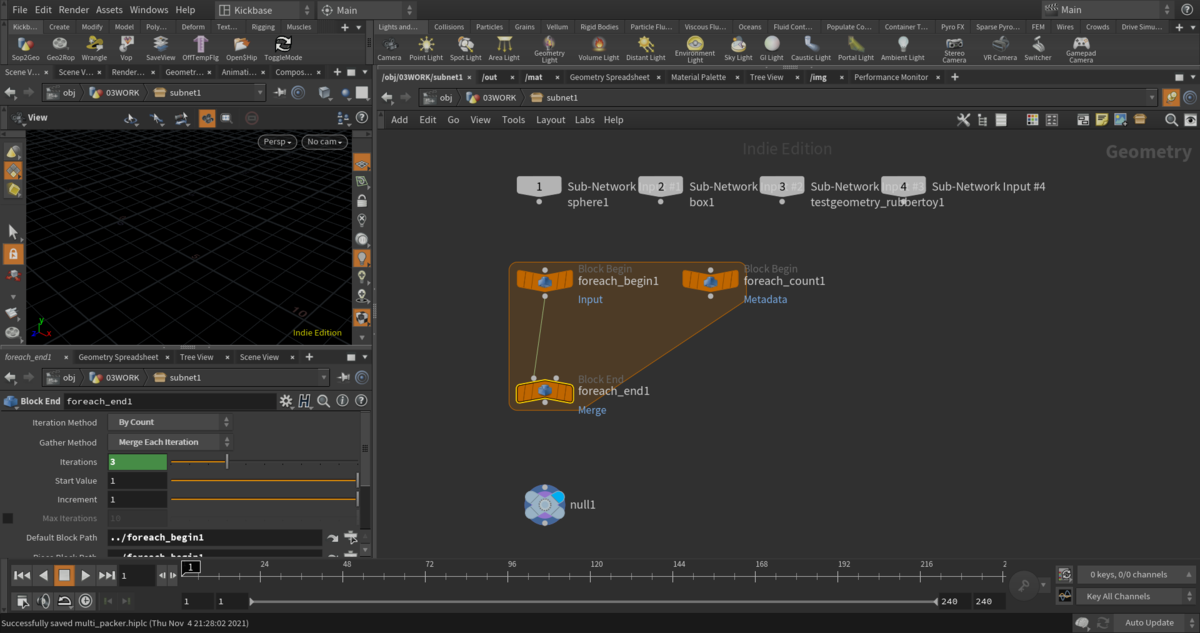Toggle pin on scene view path bar
This screenshot has width=1200, height=633.
tap(279, 92)
